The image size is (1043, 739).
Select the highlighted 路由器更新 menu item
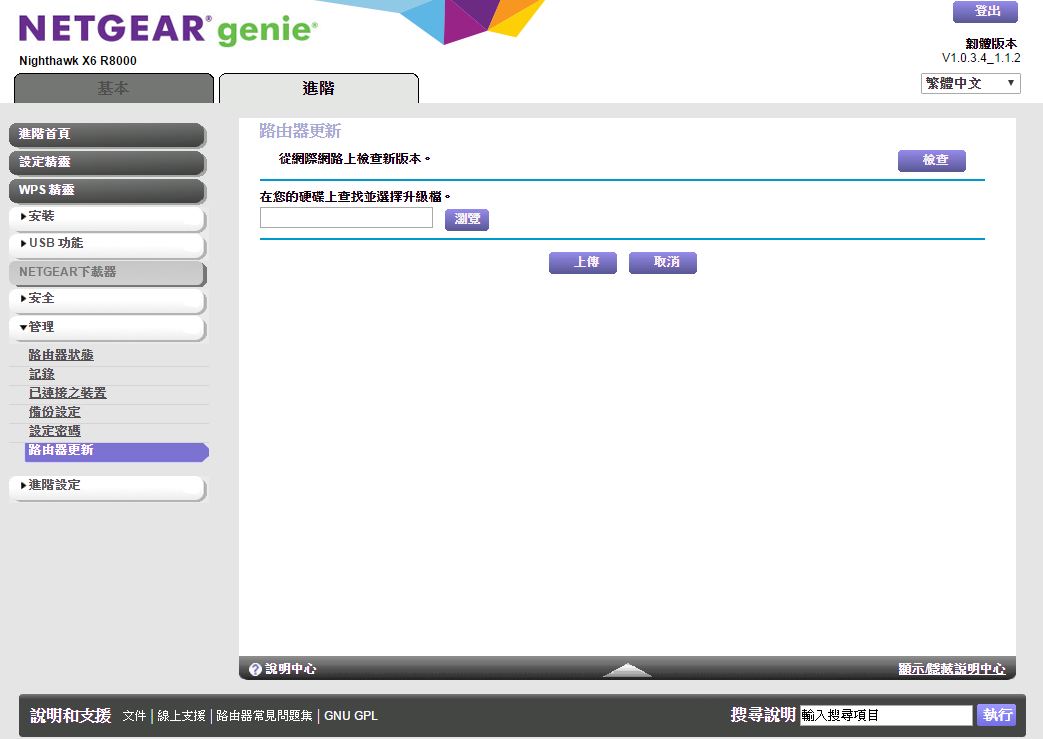[116, 451]
